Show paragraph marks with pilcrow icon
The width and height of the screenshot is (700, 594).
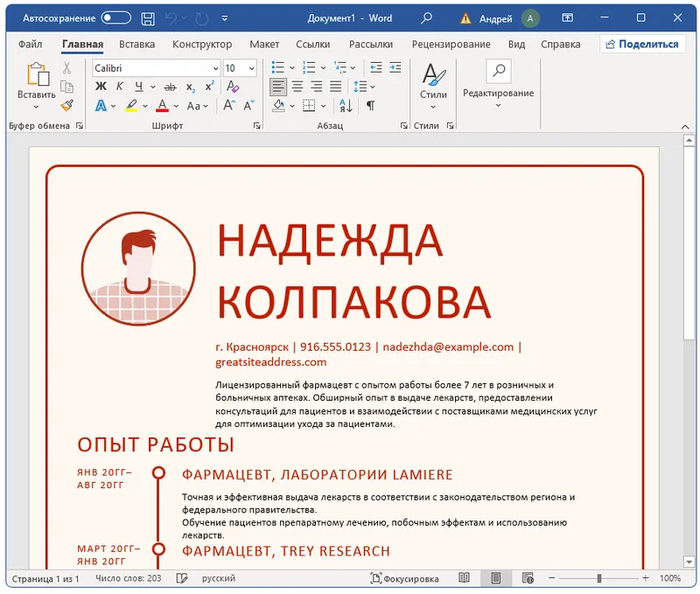370,106
